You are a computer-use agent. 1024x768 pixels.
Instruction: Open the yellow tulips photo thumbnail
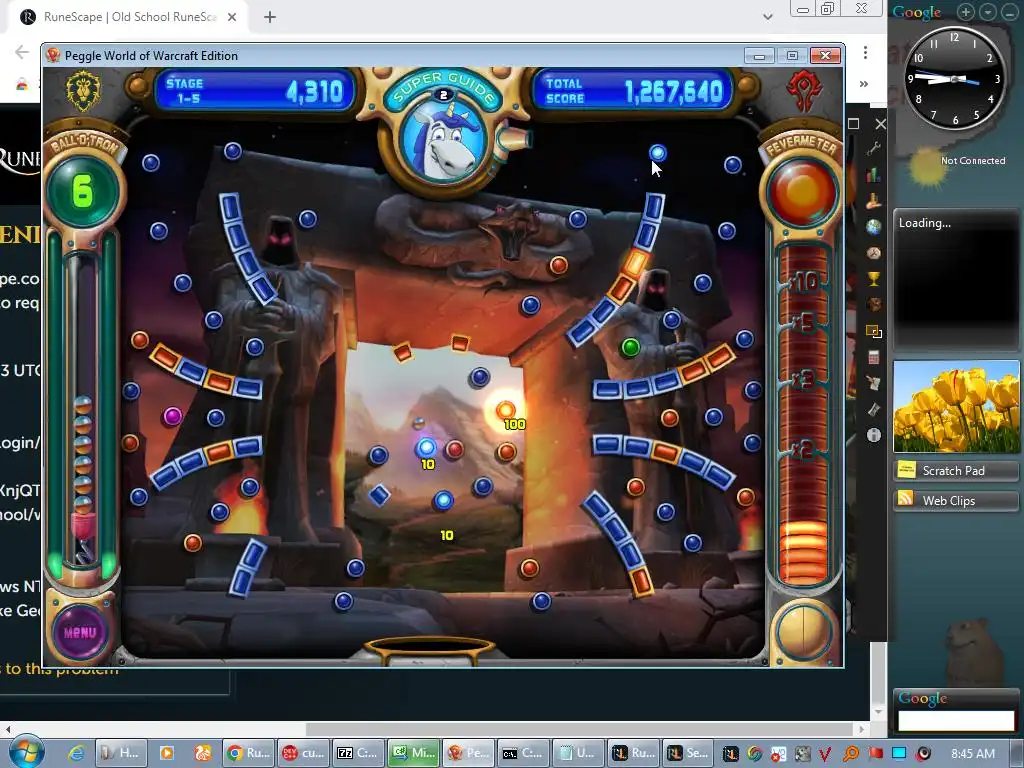coord(956,406)
